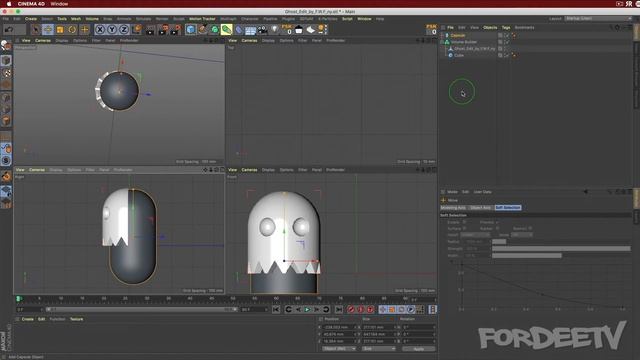The height and width of the screenshot is (360, 640).
Task: Adjust the soft selection Strength slider
Action: pyautogui.click(x=561, y=249)
